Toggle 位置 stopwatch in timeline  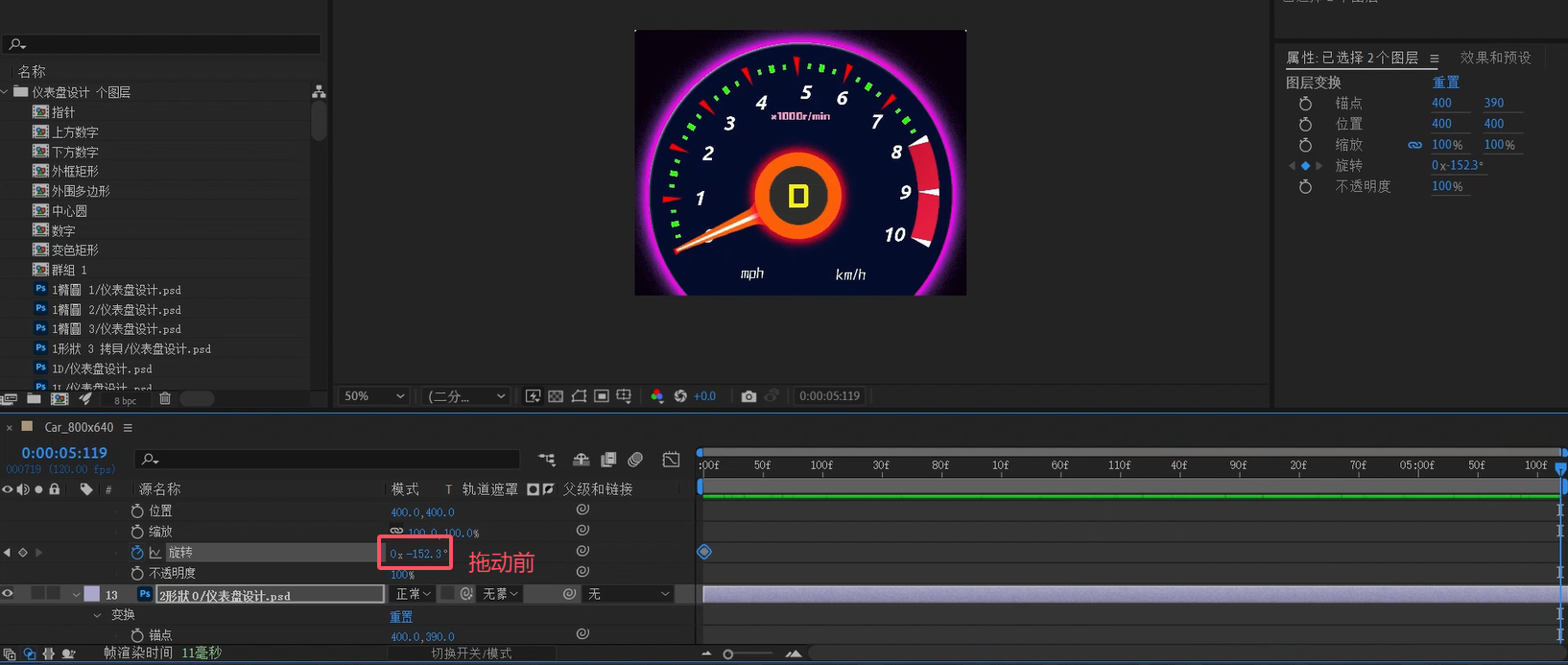point(137,511)
